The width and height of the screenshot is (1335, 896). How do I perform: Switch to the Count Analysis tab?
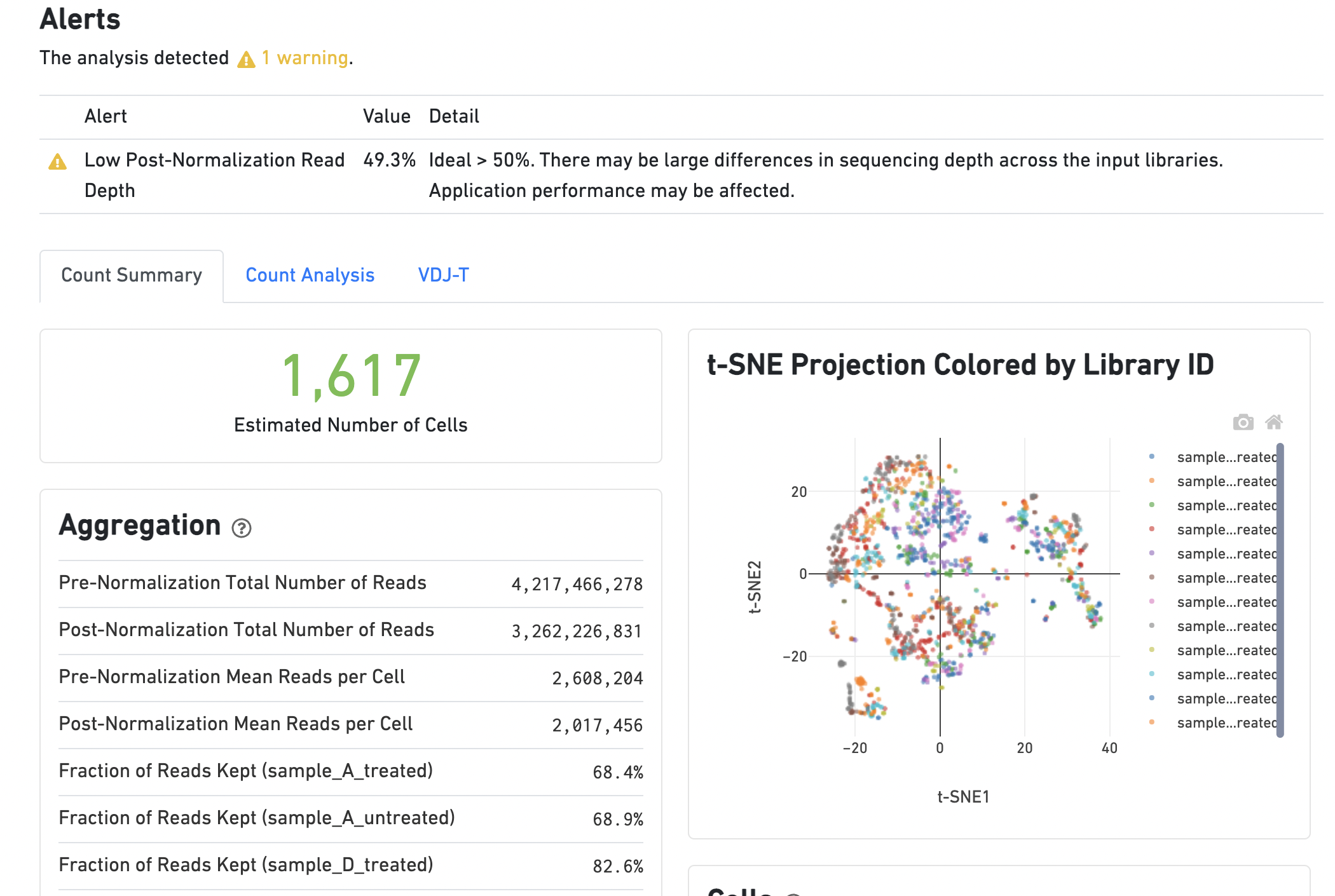pos(310,275)
